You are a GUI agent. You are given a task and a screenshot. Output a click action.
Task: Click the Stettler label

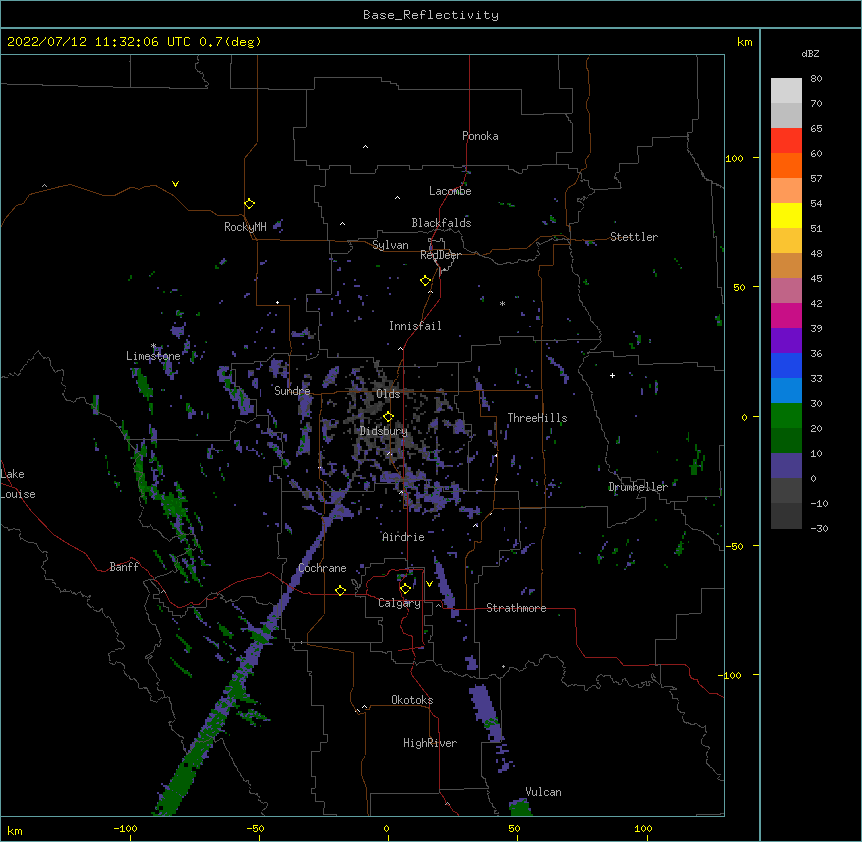point(634,237)
